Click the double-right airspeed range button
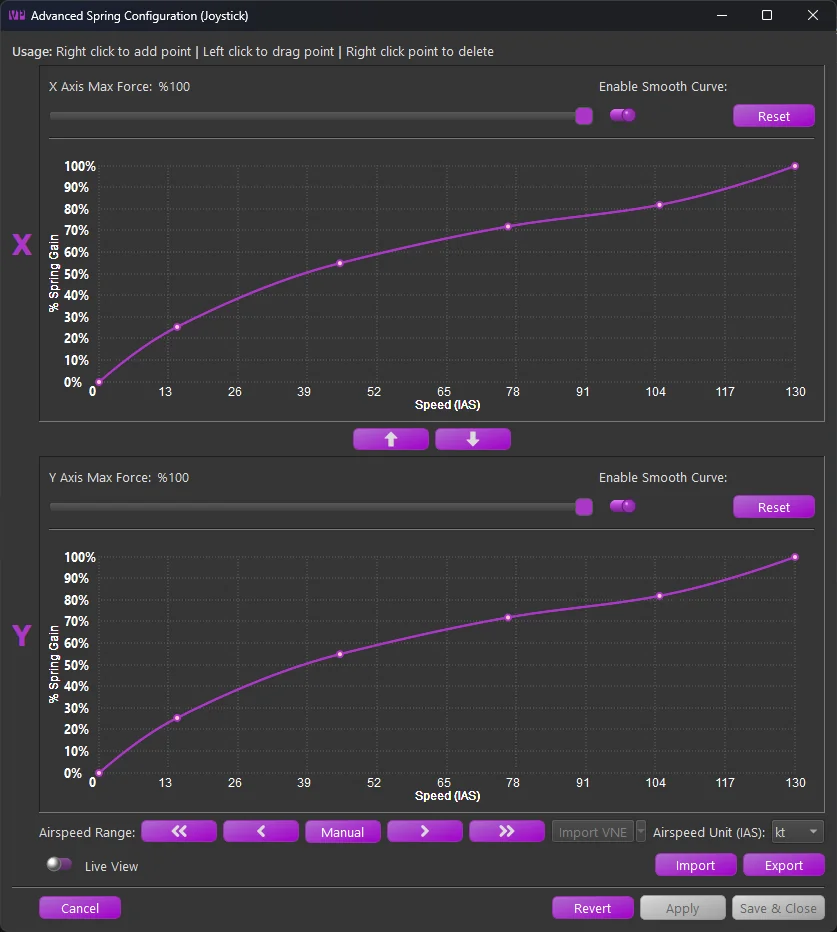Viewport: 837px width, 932px height. click(506, 832)
